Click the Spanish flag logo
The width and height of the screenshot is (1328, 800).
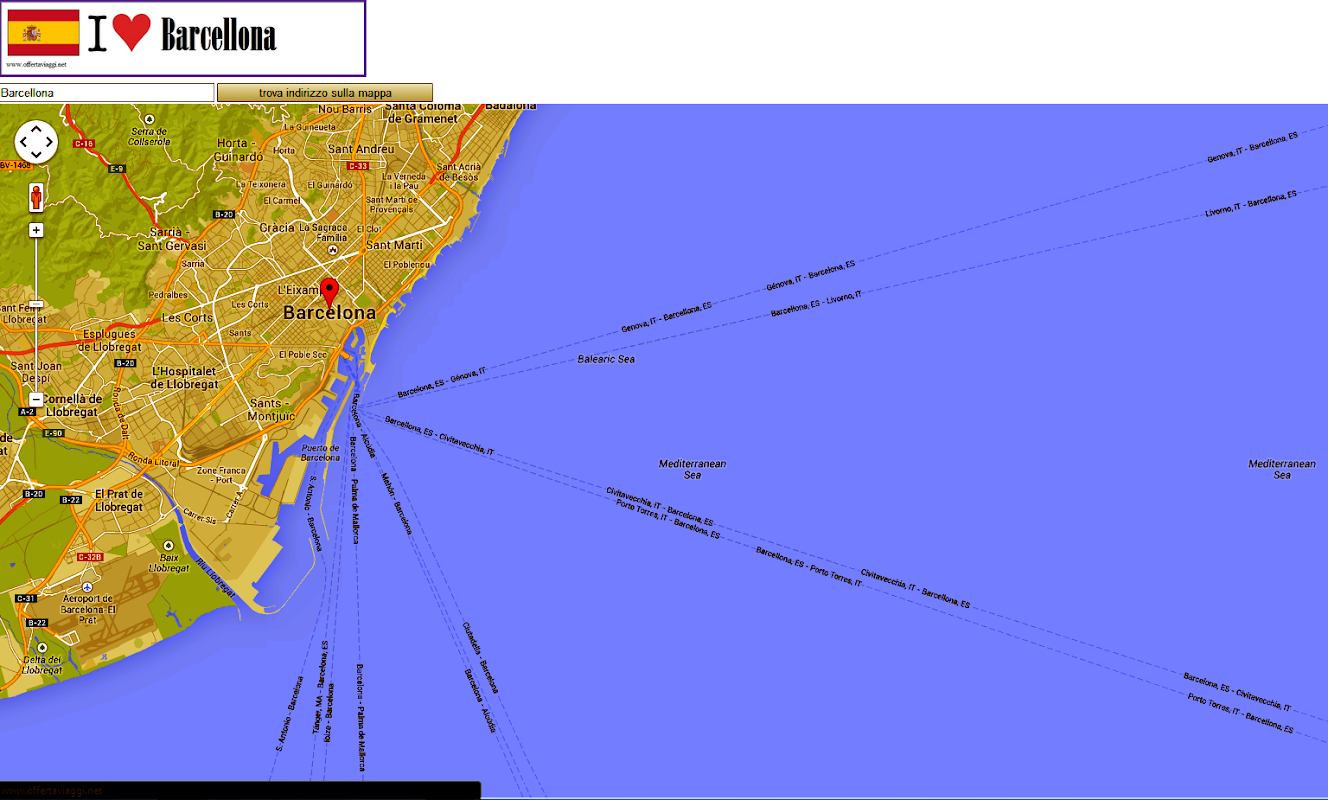[43, 33]
